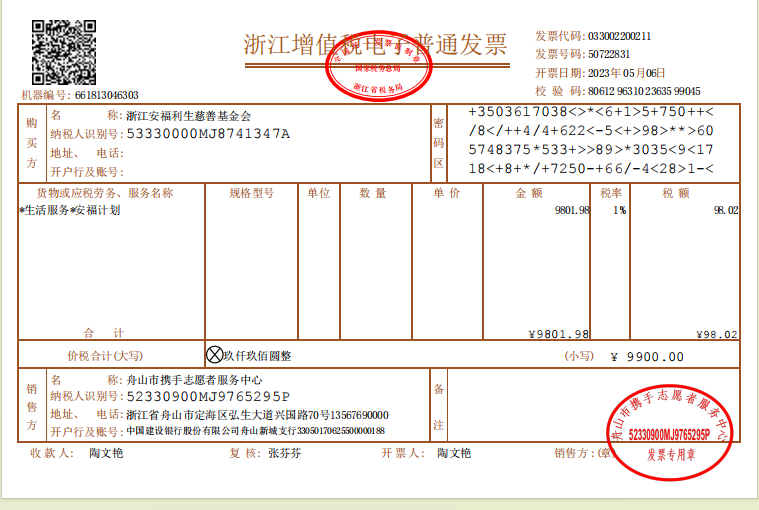The width and height of the screenshot is (759, 510).
Task: Click the red 发票专用章 seller seal
Action: point(670,433)
